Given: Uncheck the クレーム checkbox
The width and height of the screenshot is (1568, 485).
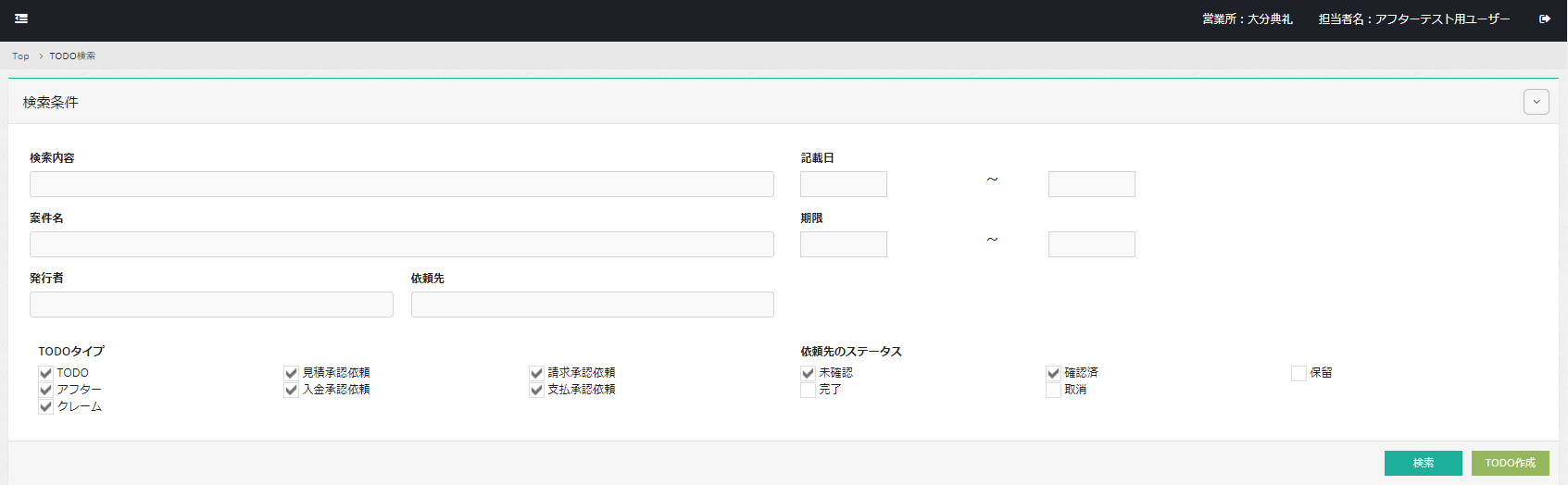Looking at the screenshot, I should pos(45,406).
